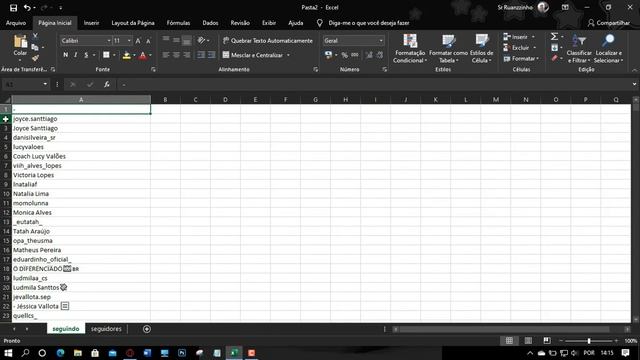Align text left
Viewport: 640px width, 360px height.
click(x=166, y=55)
